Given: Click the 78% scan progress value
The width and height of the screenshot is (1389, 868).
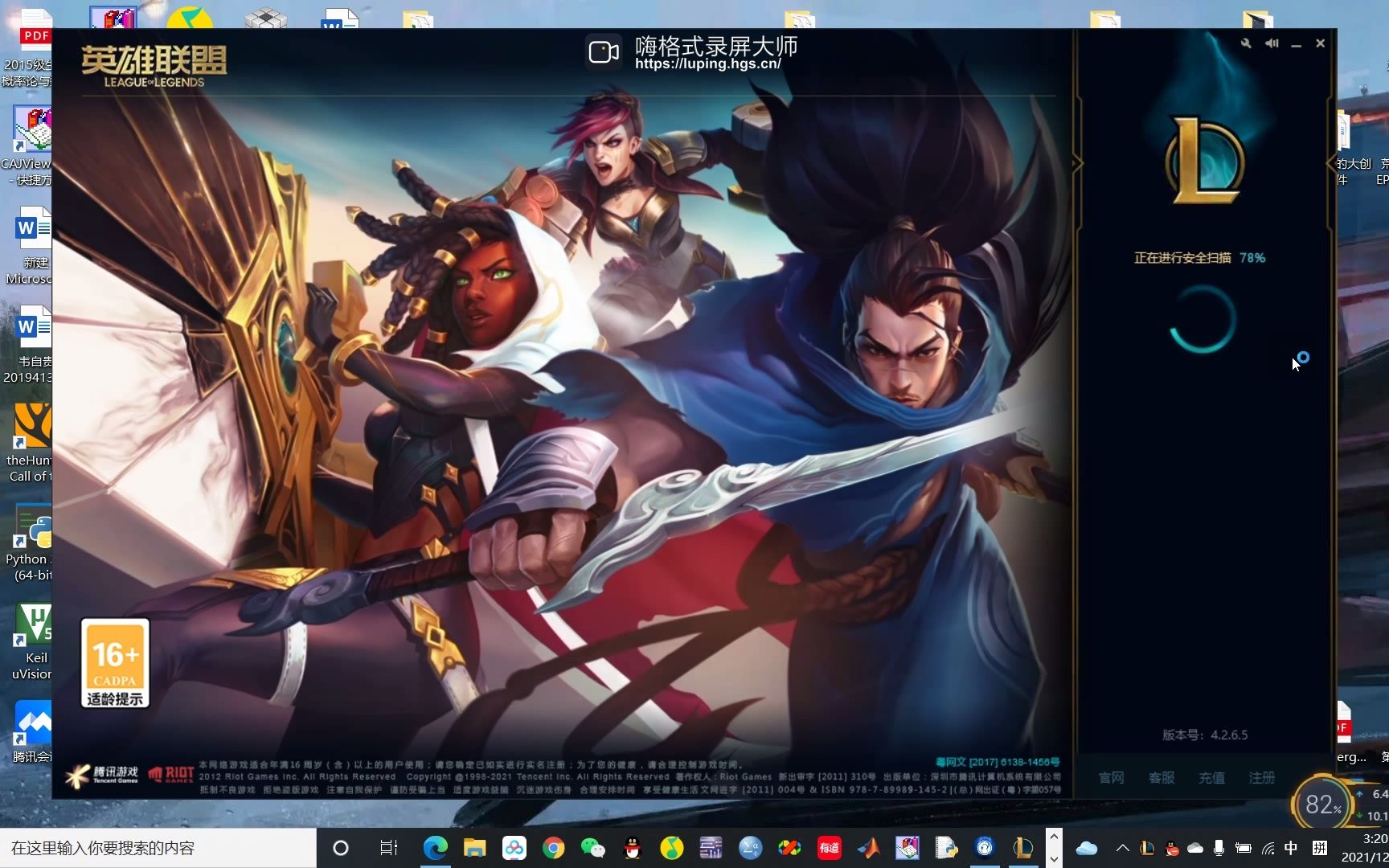Looking at the screenshot, I should (1252, 258).
